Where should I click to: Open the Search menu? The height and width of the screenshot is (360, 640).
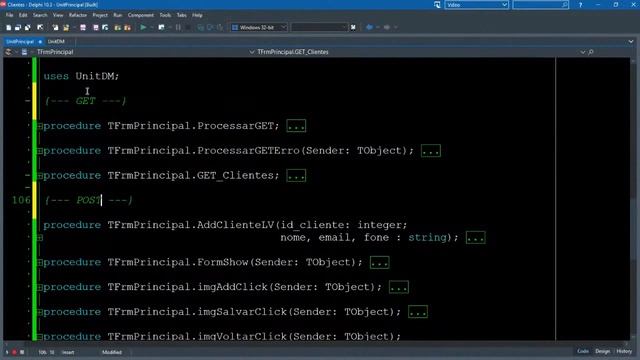40,15
